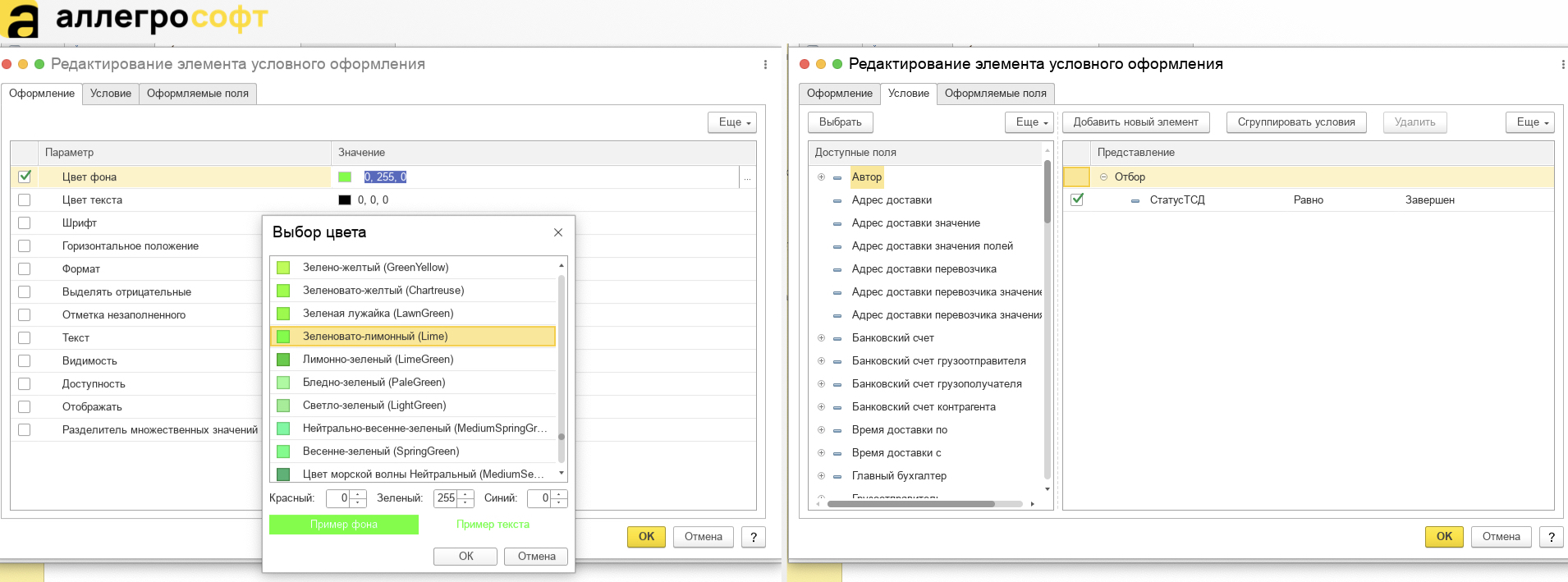Toggle the Видимость checkbox
The image size is (1568, 582).
[25, 361]
